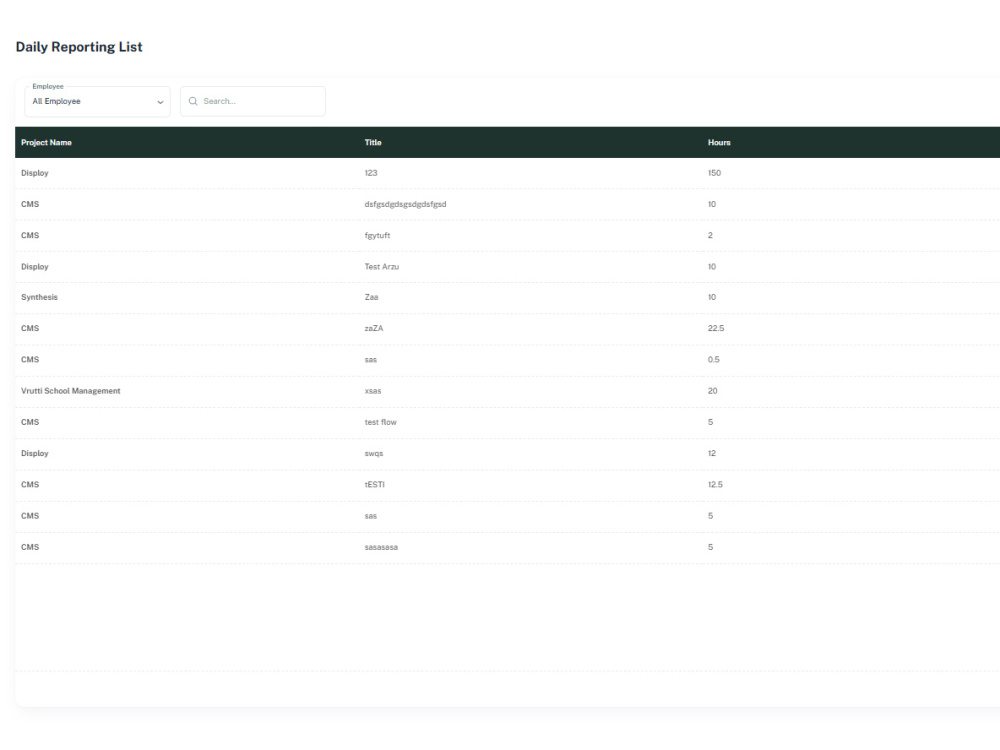Click the Display project in Test Arzu row
This screenshot has width=1000, height=750.
pos(35,267)
